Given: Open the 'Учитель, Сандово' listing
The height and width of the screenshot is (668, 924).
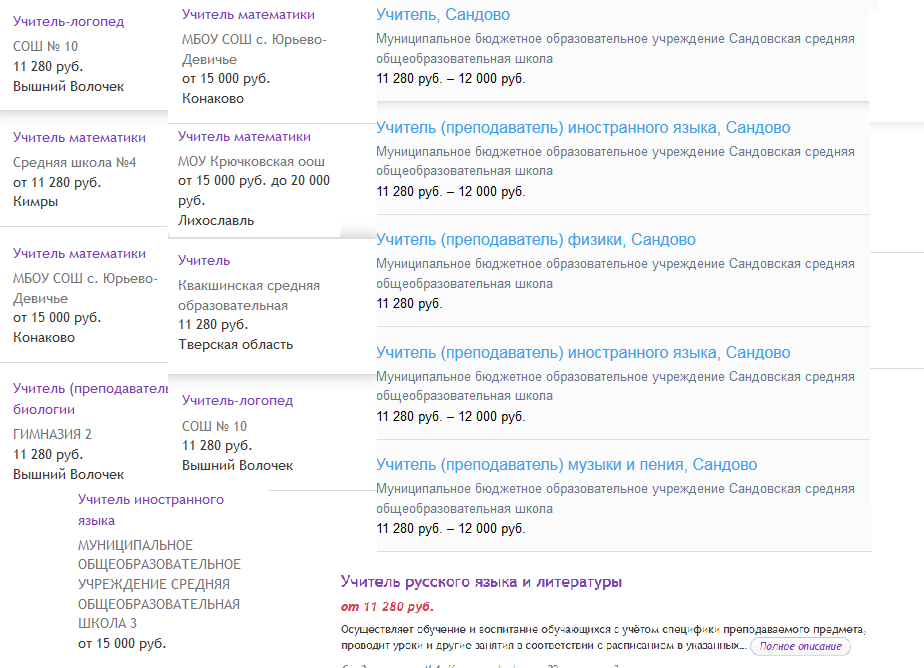Looking at the screenshot, I should click(443, 15).
